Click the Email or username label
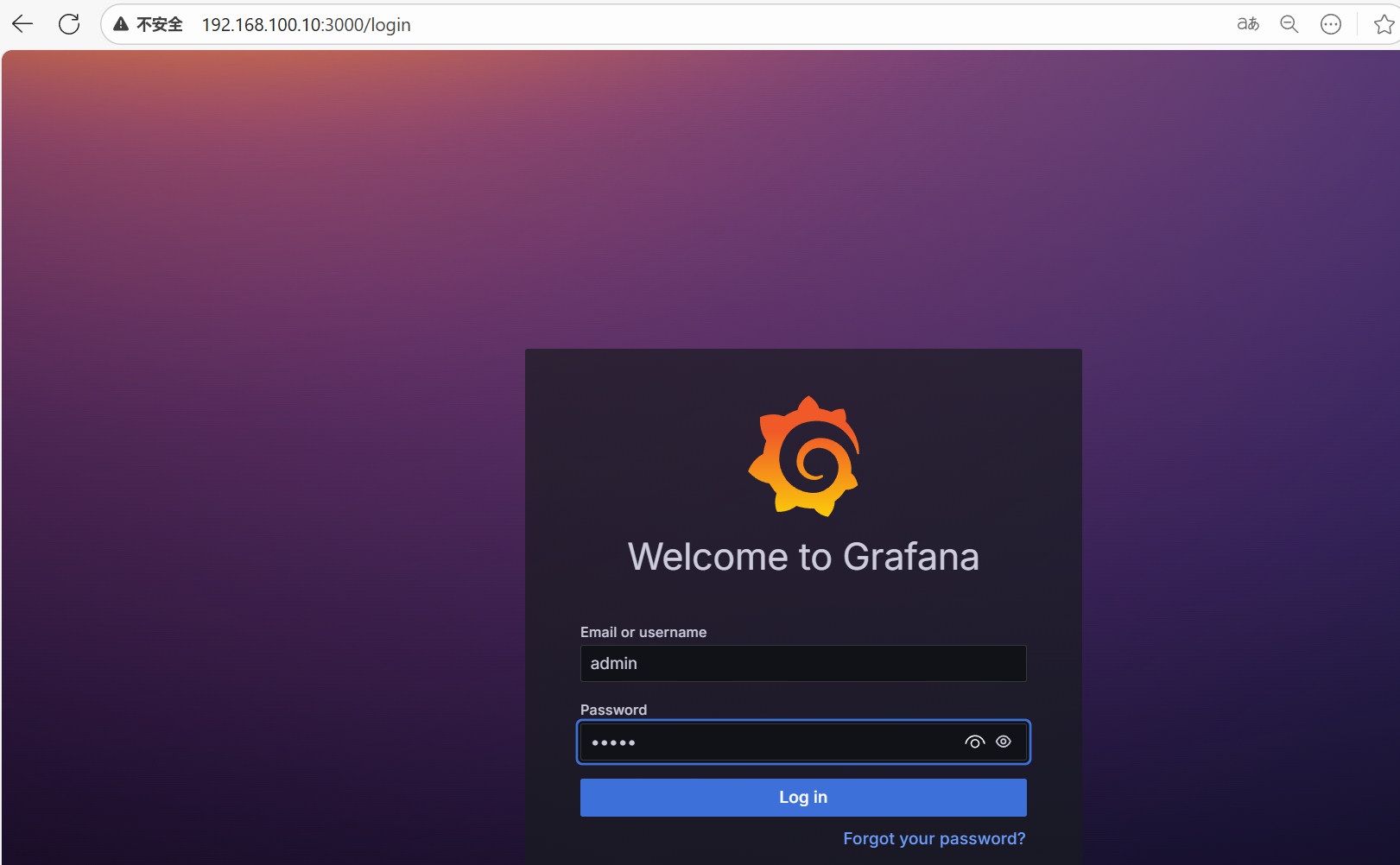This screenshot has width=1400, height=865. (643, 632)
